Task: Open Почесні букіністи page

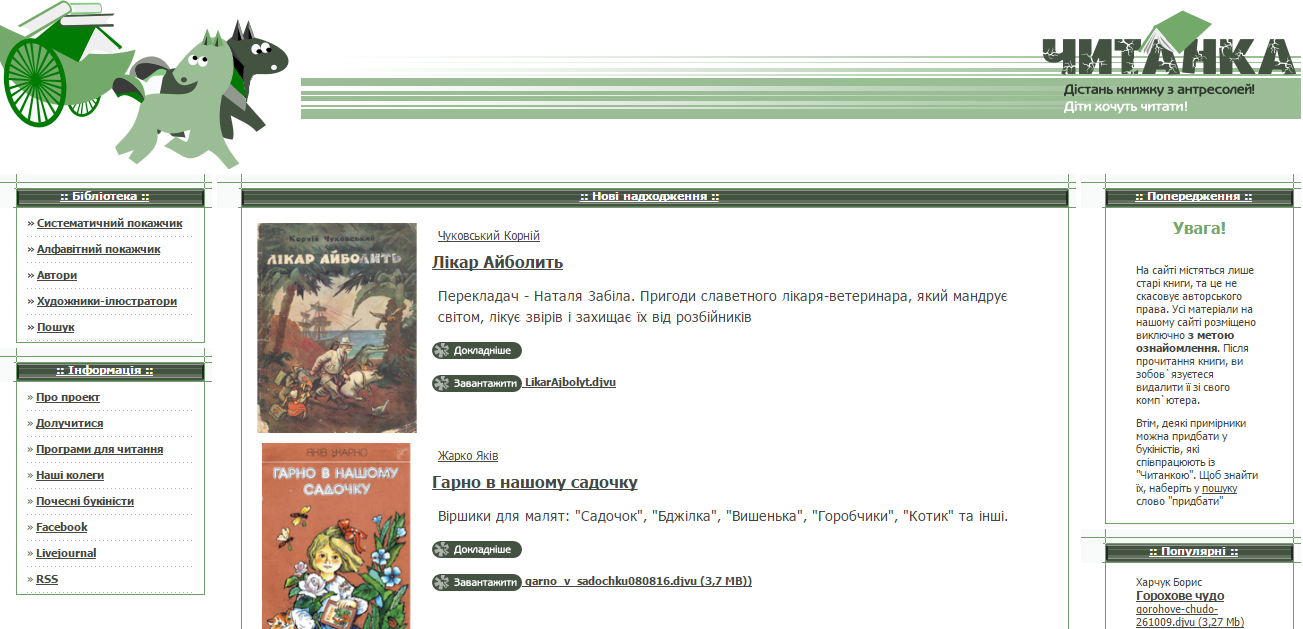Action: pos(85,501)
